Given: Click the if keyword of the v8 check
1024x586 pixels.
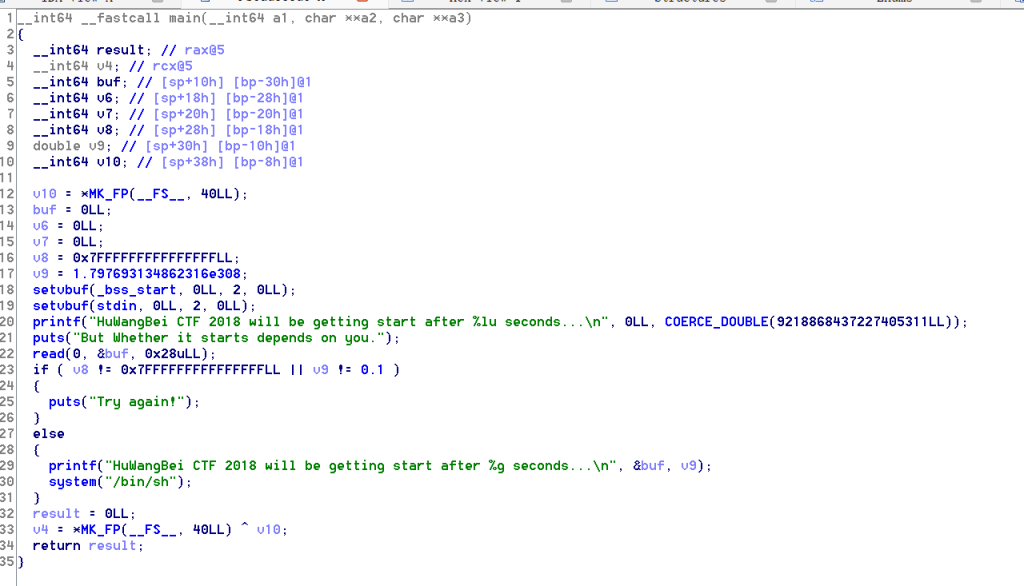Looking at the screenshot, I should pos(40,370).
